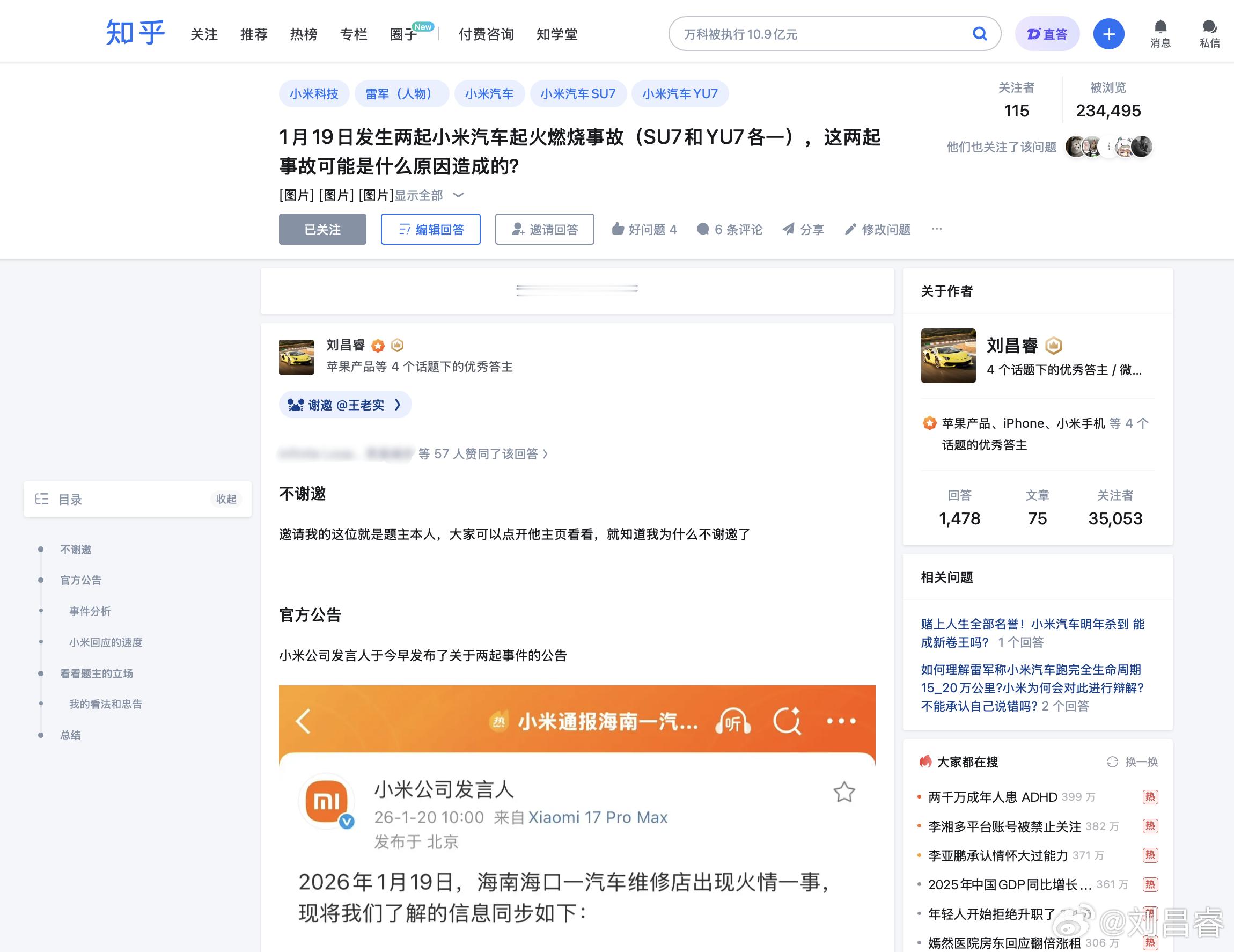Open the 消息 notification bell
The width and height of the screenshot is (1234, 952).
[x=1160, y=33]
